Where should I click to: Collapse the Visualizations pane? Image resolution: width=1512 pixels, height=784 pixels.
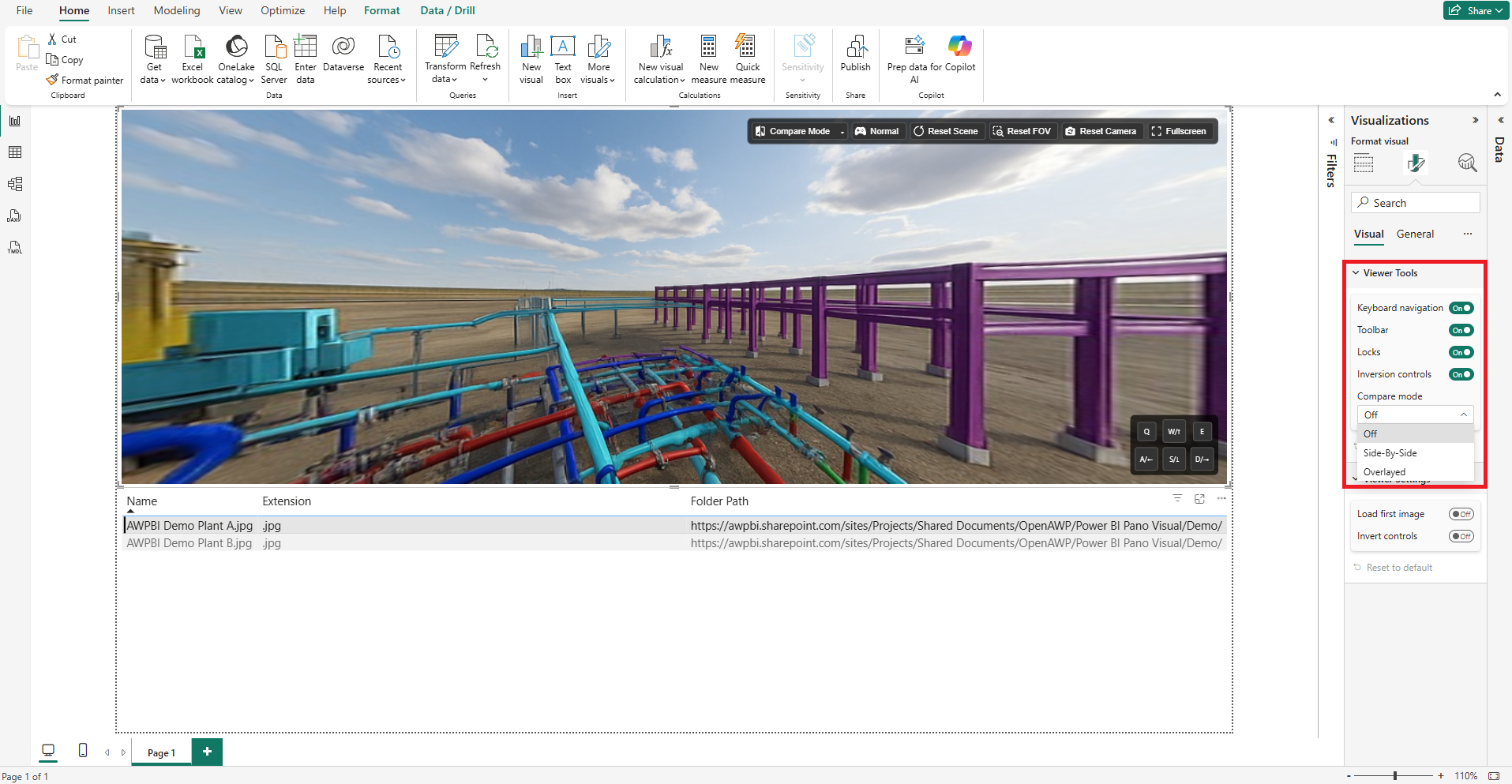(x=1475, y=120)
